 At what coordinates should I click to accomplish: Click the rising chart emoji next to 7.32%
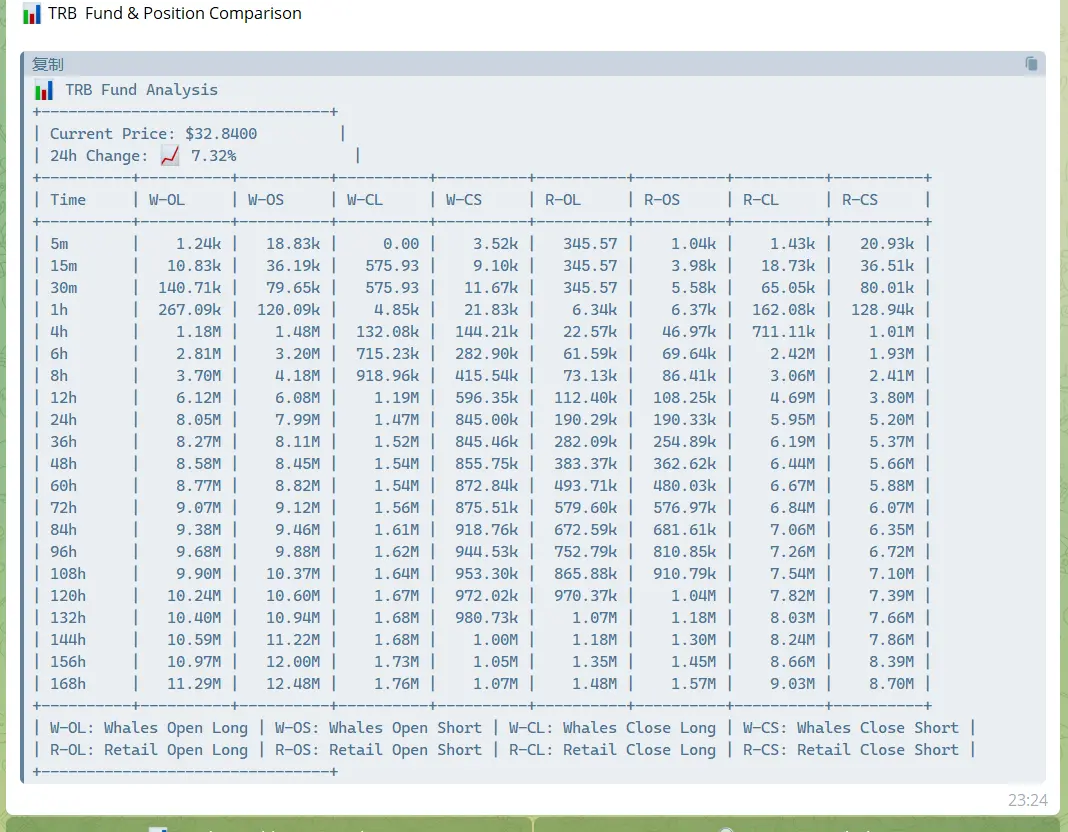click(x=170, y=156)
